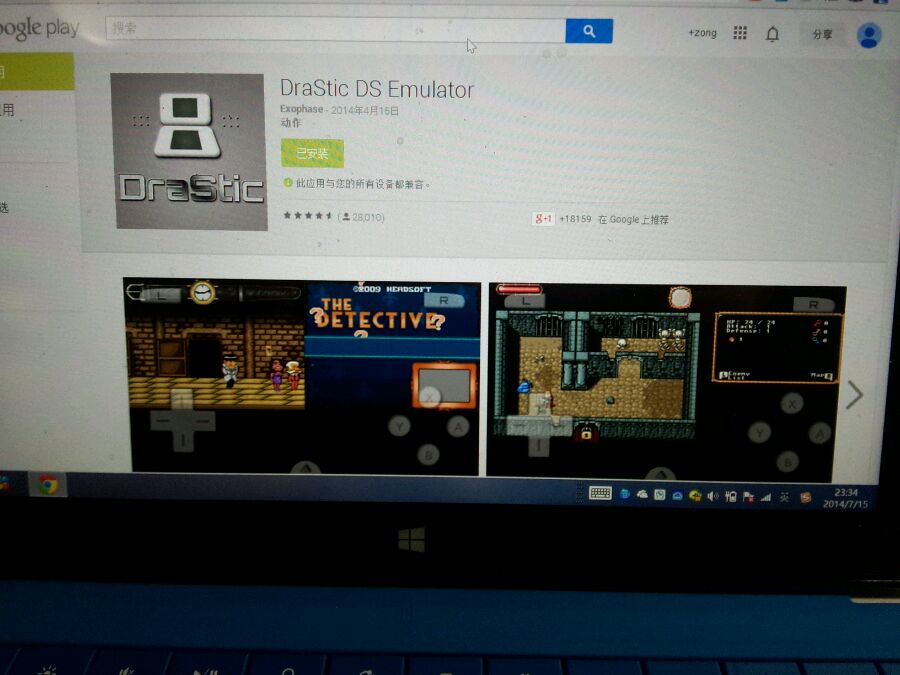Image resolution: width=900 pixels, height=675 pixels.
Task: Click the blue search magnifier button
Action: click(589, 31)
